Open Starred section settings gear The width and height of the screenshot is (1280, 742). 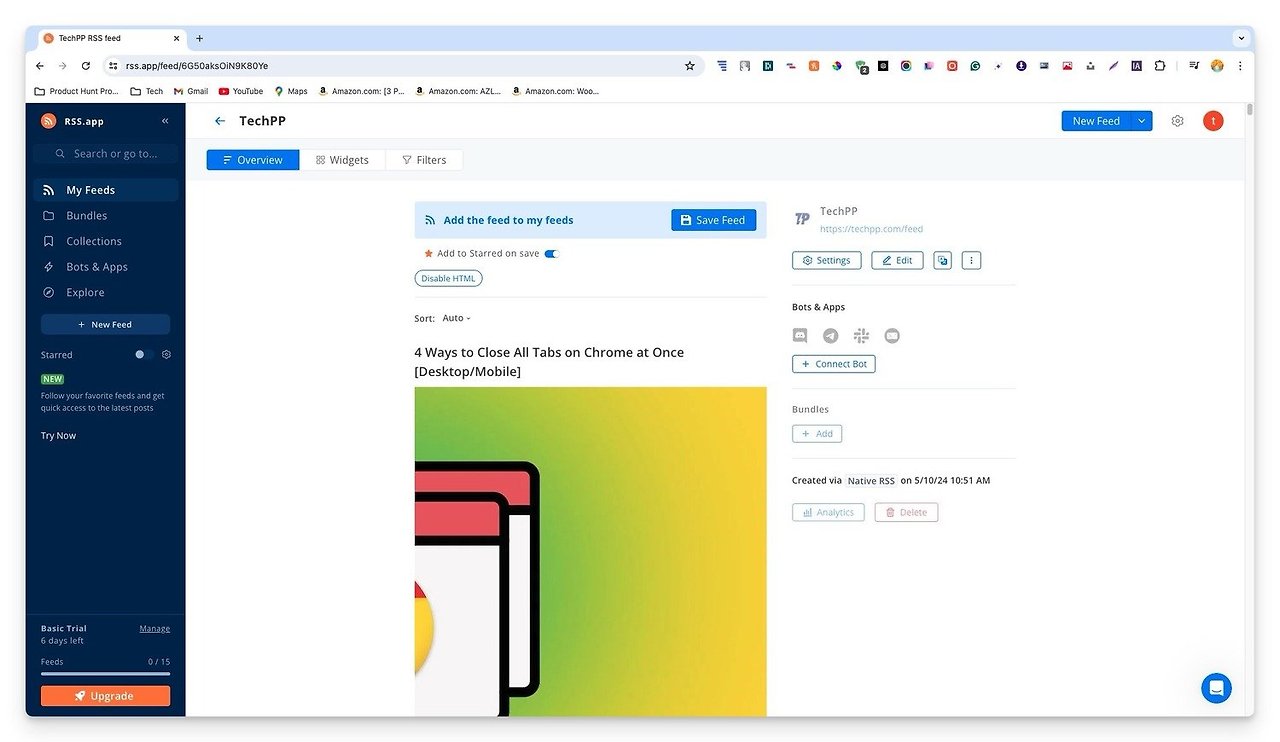[166, 355]
